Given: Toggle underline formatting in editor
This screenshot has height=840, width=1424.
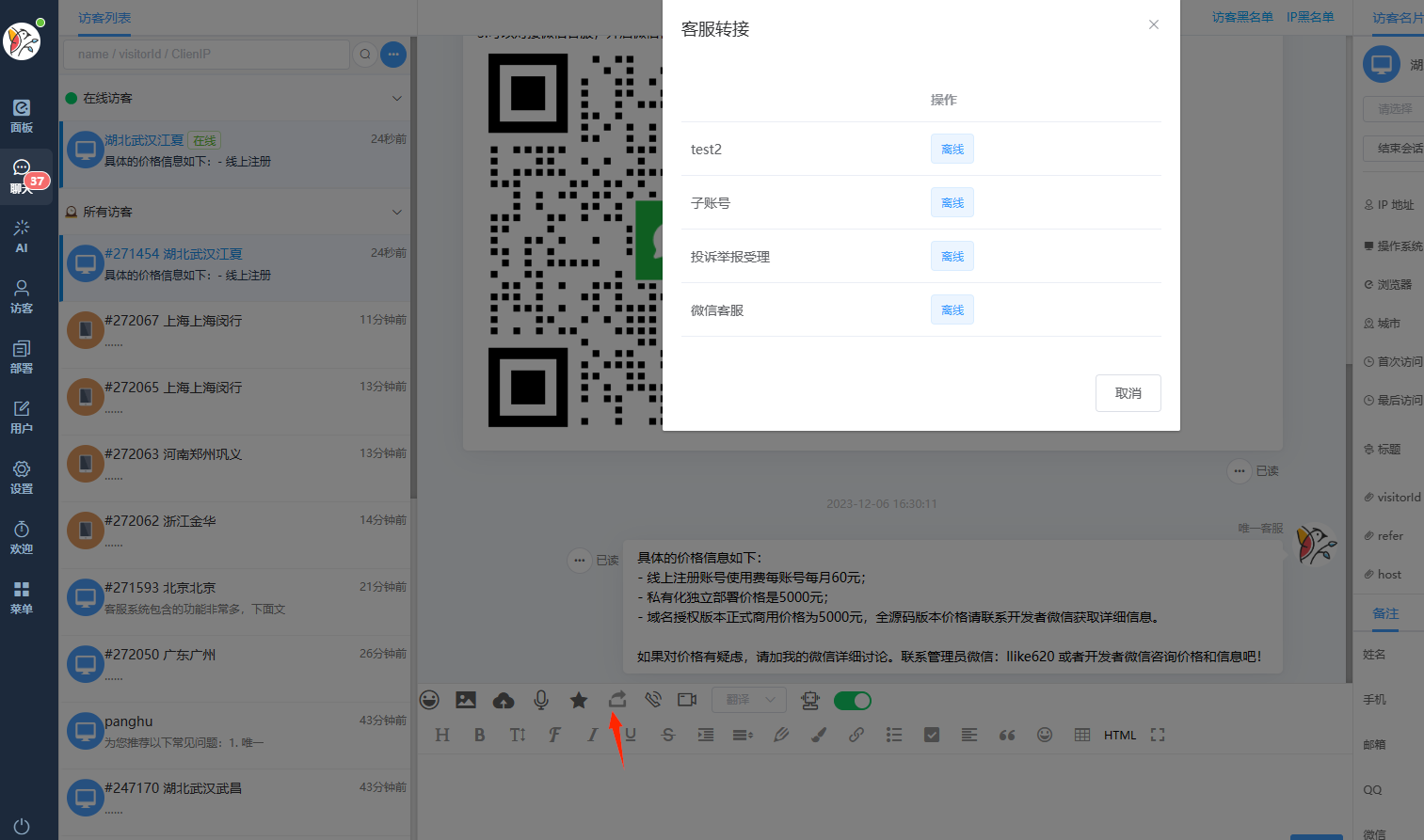Looking at the screenshot, I should pos(631,735).
